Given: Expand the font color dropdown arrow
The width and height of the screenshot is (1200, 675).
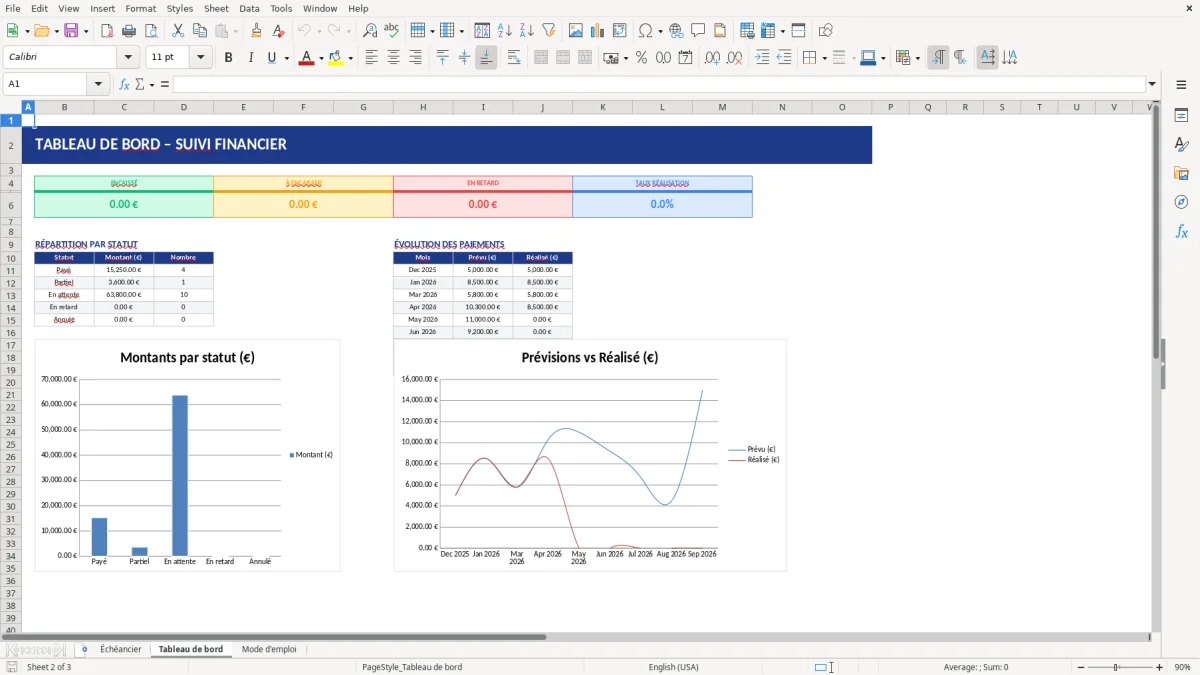Looking at the screenshot, I should (318, 57).
